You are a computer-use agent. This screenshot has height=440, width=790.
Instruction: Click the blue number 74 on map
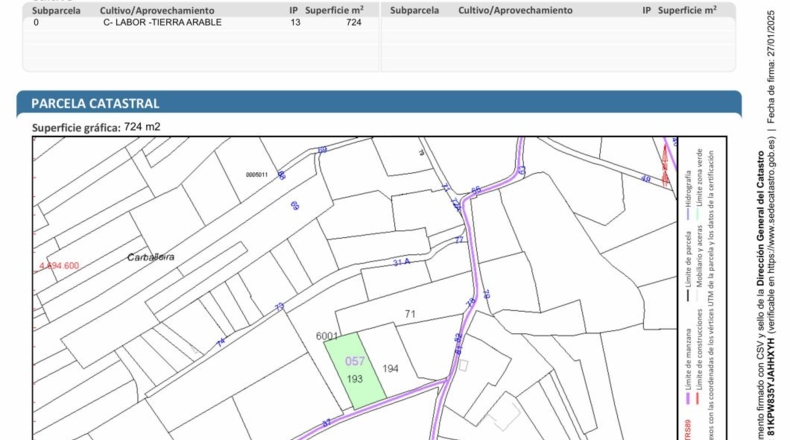221,342
